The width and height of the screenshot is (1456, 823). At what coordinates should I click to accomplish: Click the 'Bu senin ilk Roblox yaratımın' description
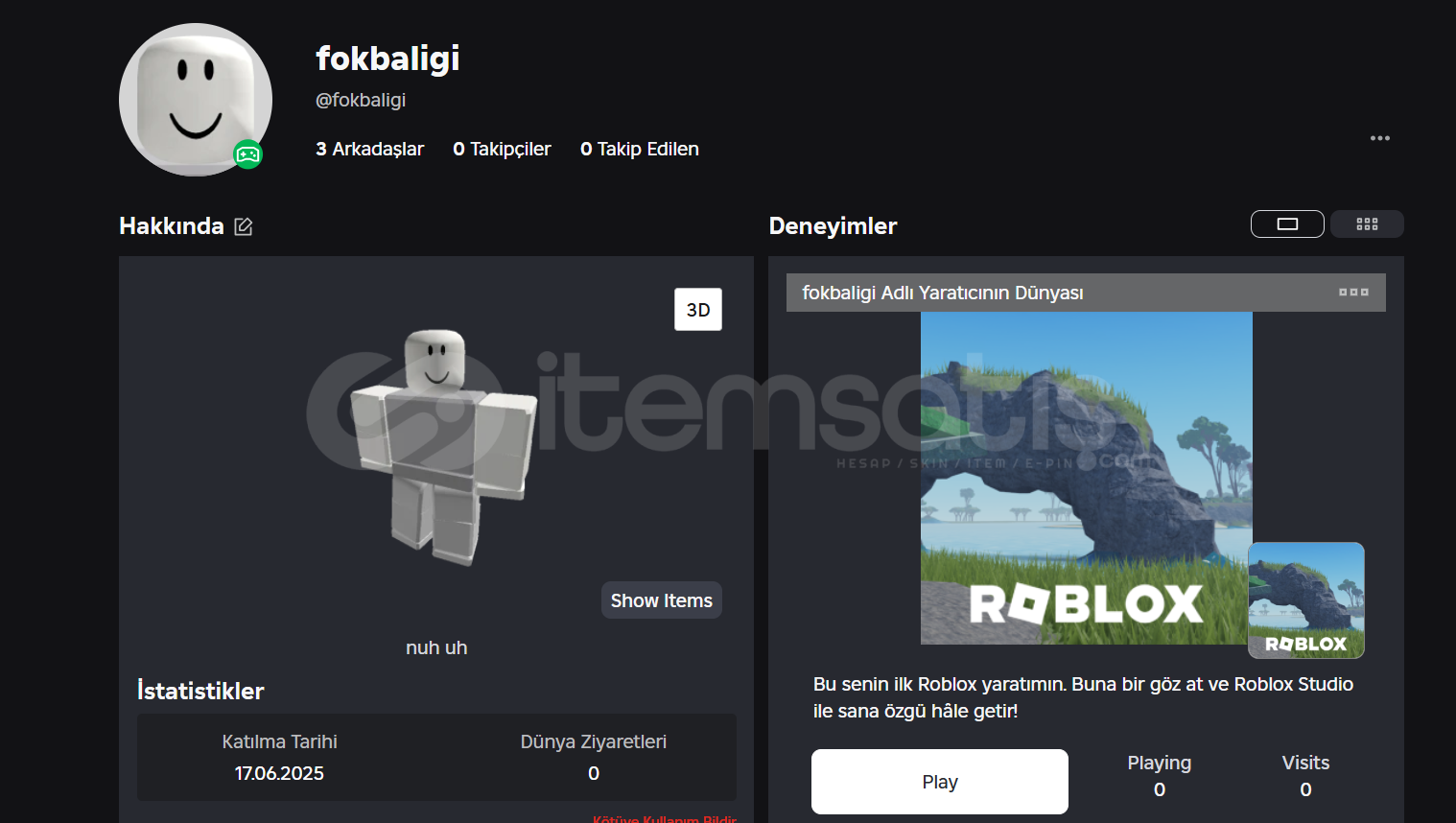coord(1083,697)
